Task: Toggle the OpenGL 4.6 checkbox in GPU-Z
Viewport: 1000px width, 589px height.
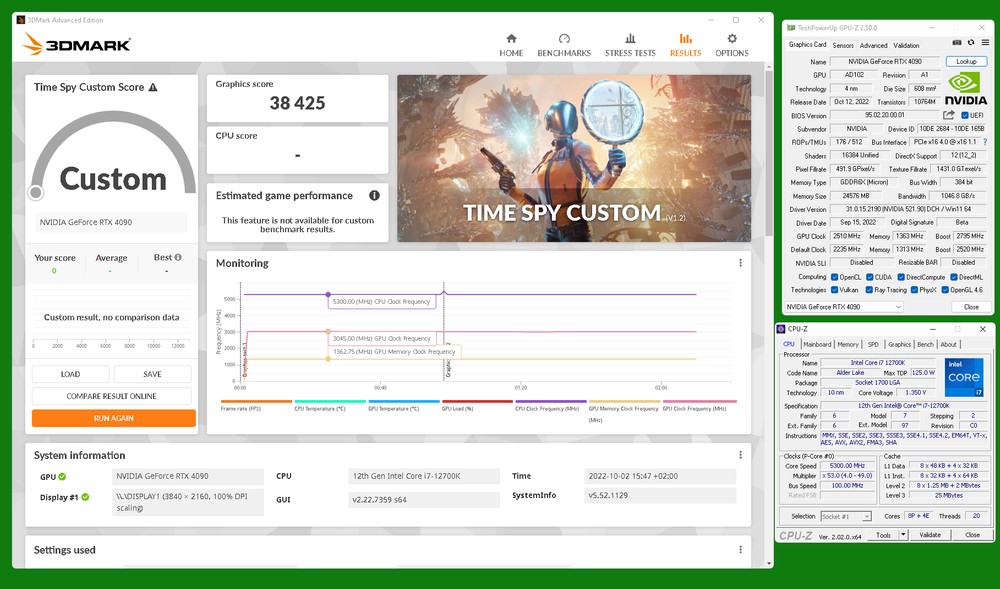Action: click(945, 290)
